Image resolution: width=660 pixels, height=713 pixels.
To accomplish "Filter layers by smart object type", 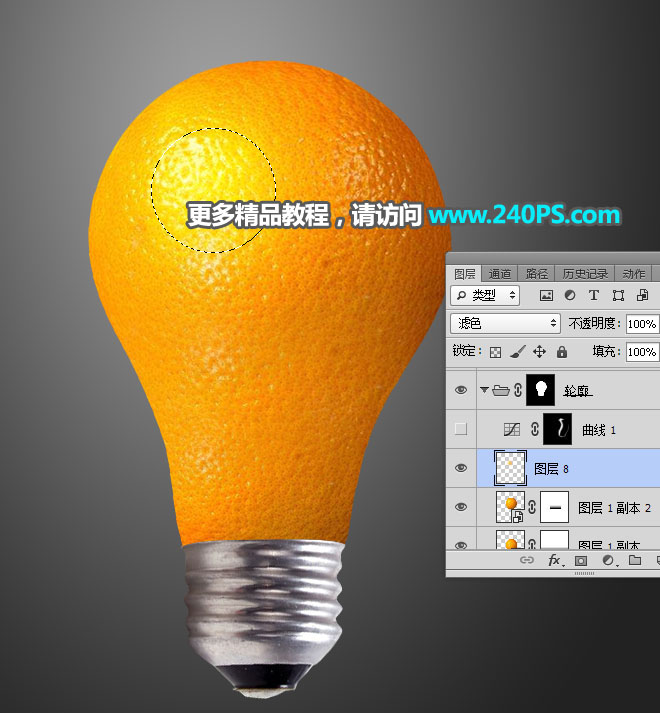I will point(642,296).
